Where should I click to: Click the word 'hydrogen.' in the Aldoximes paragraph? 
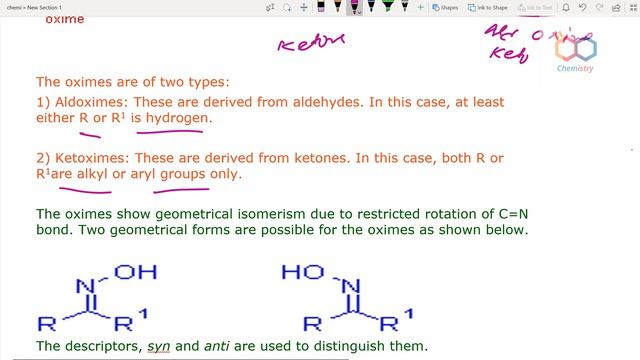tap(179, 118)
